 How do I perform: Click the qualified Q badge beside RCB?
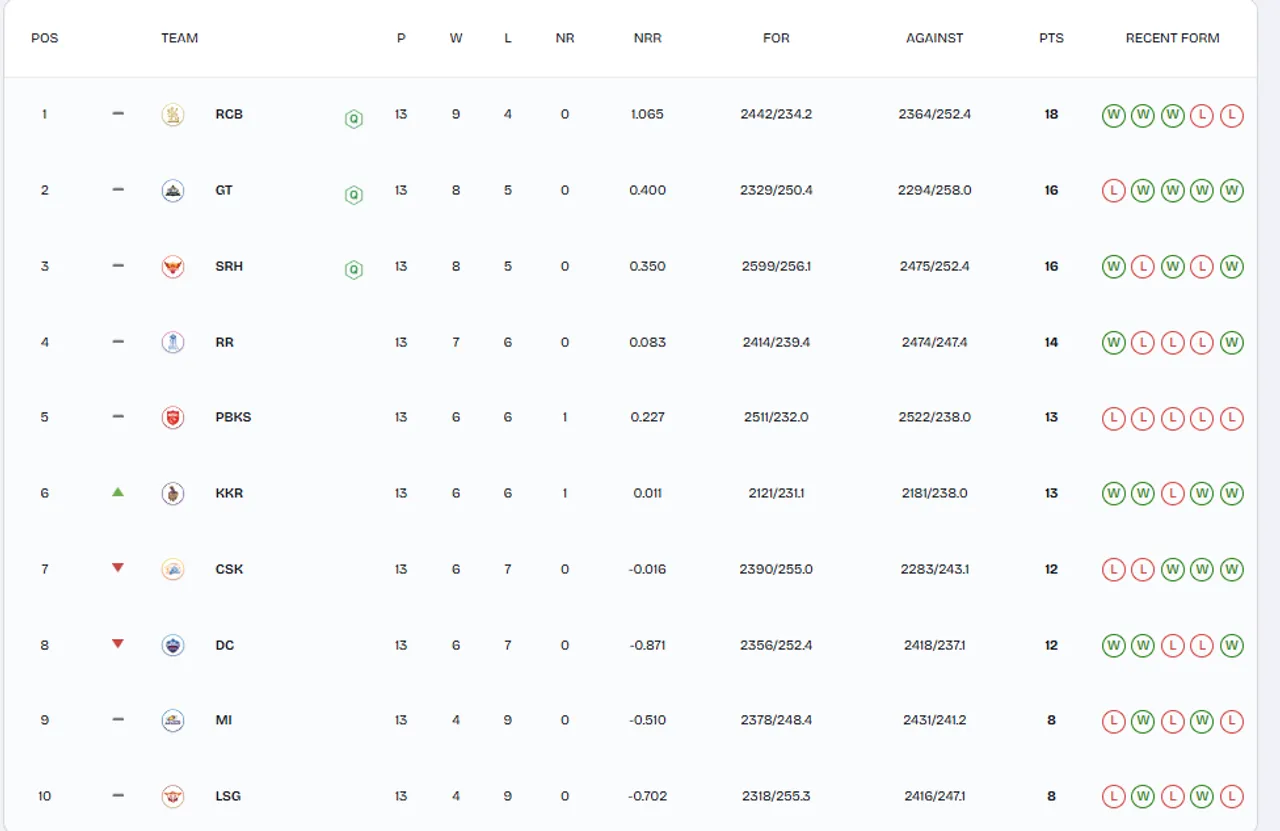pos(353,119)
